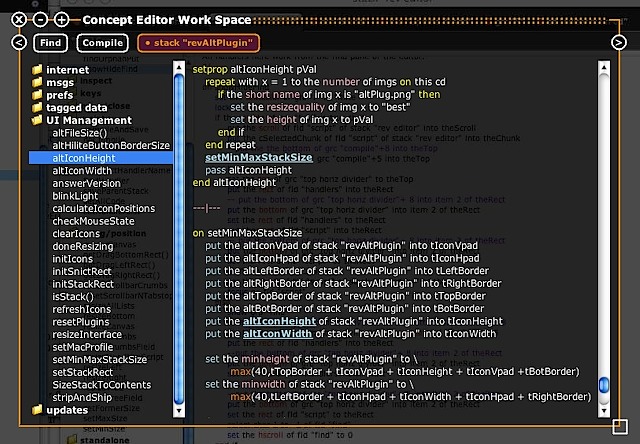Select resizeInterface handler
This screenshot has height=444, width=640.
pos(87,335)
